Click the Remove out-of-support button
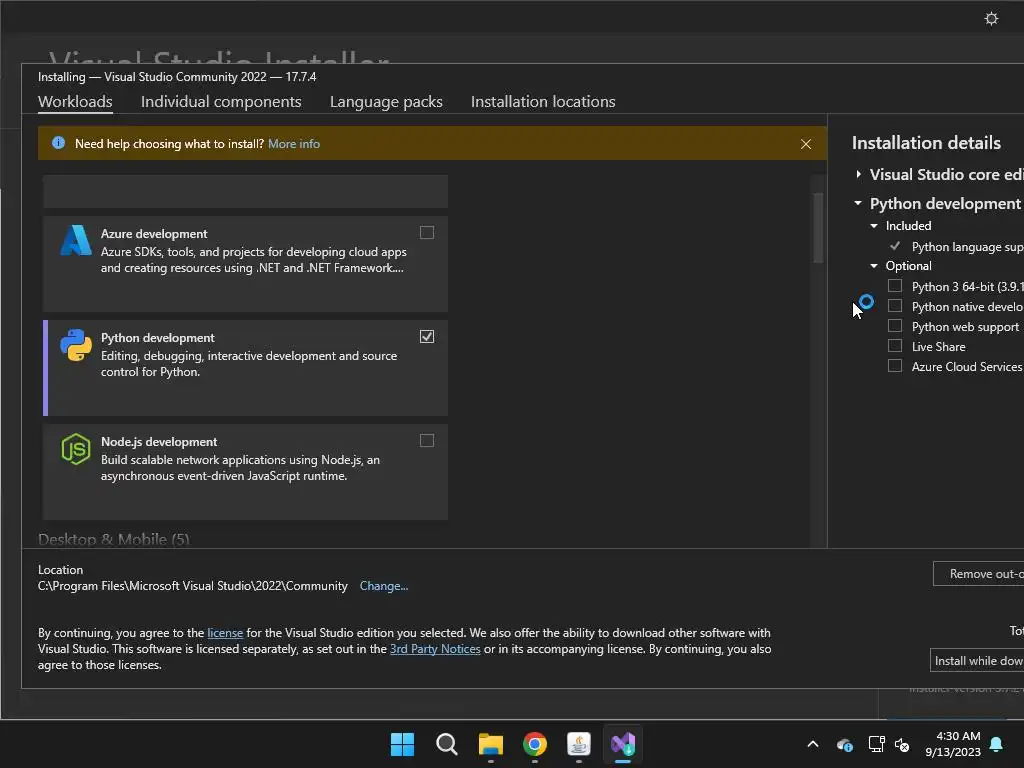The width and height of the screenshot is (1024, 768). pos(978,573)
